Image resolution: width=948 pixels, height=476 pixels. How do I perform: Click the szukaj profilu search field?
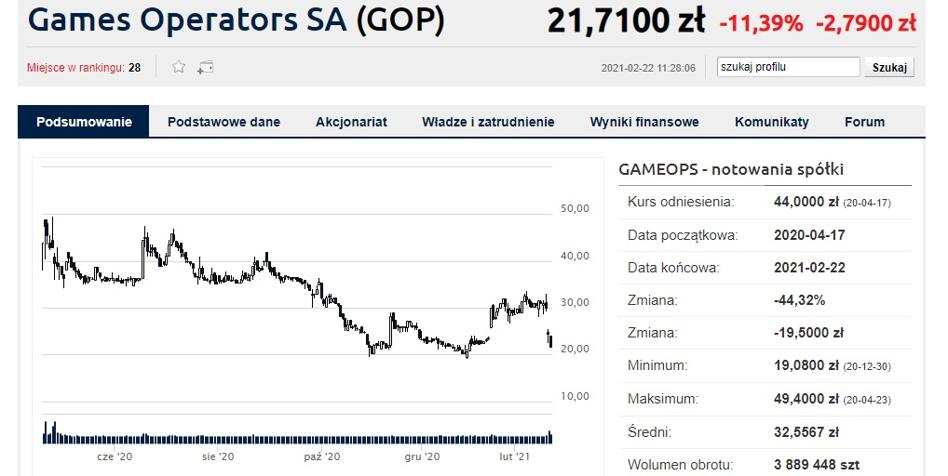click(788, 67)
